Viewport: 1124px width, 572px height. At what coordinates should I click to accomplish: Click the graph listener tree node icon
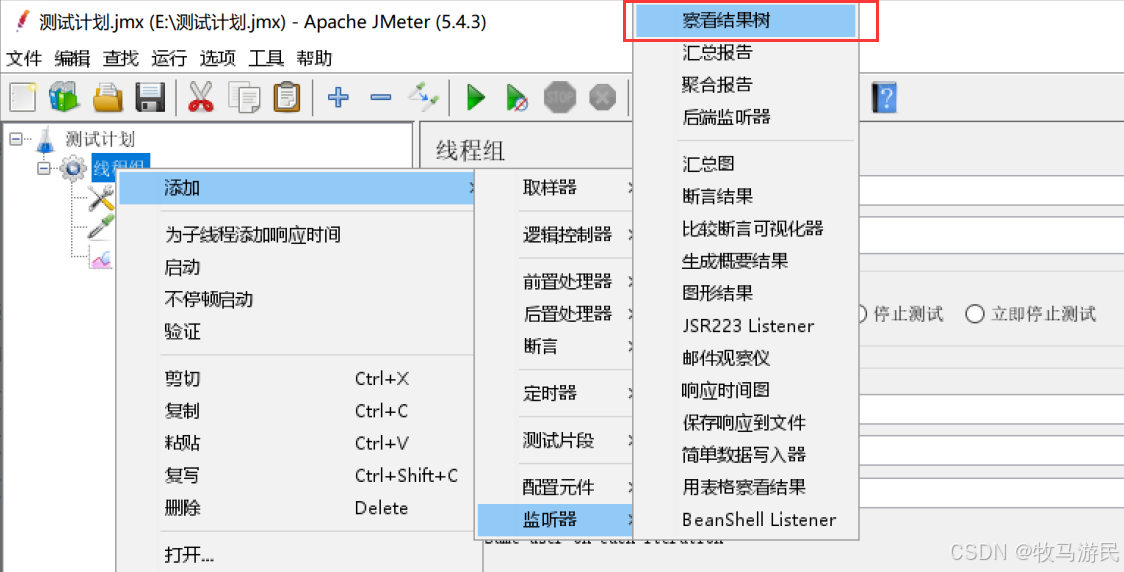[x=101, y=256]
